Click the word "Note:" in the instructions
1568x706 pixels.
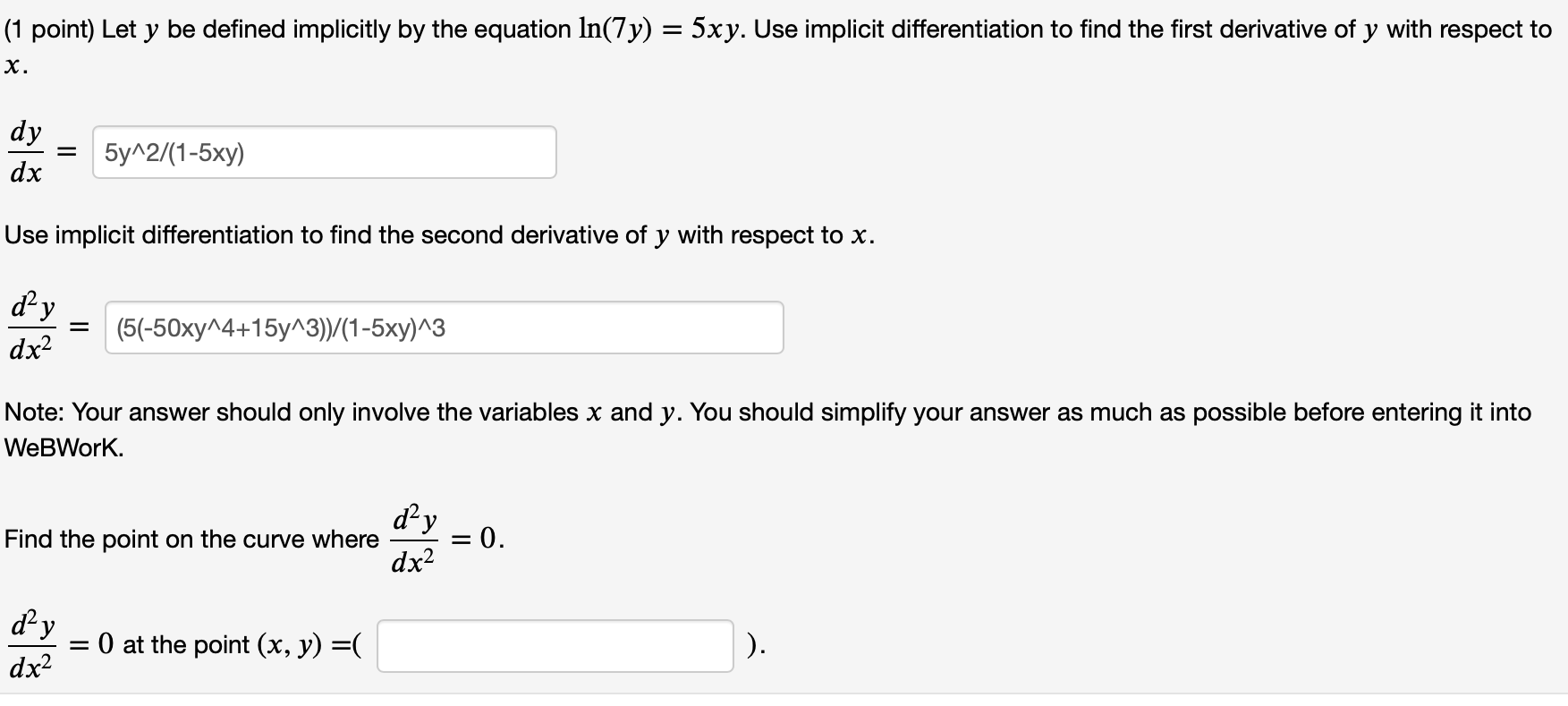pyautogui.click(x=35, y=413)
